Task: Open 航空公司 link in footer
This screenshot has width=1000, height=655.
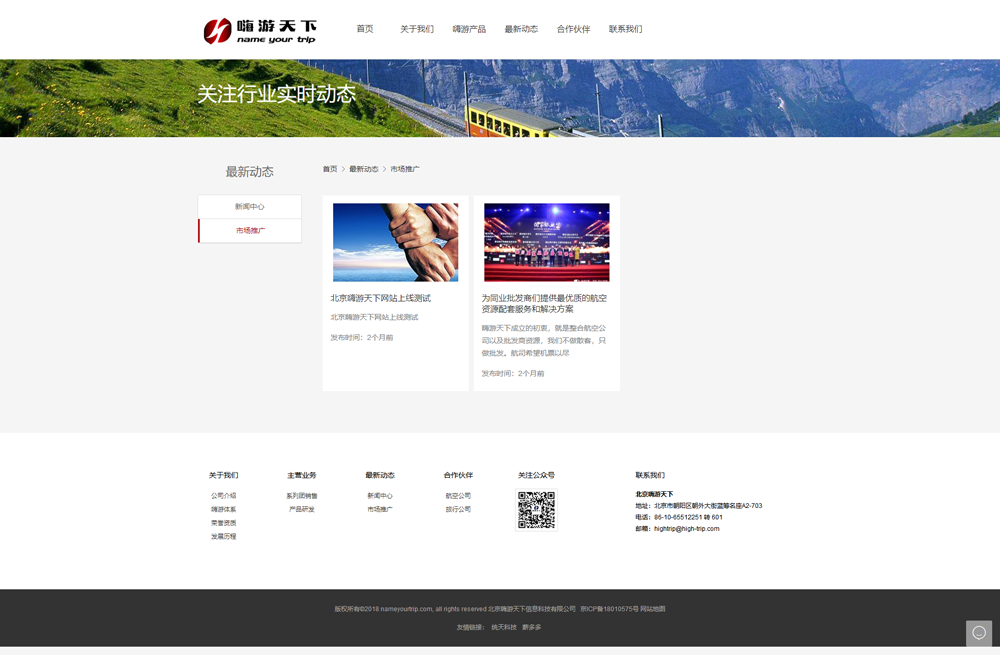Action: (x=458, y=496)
